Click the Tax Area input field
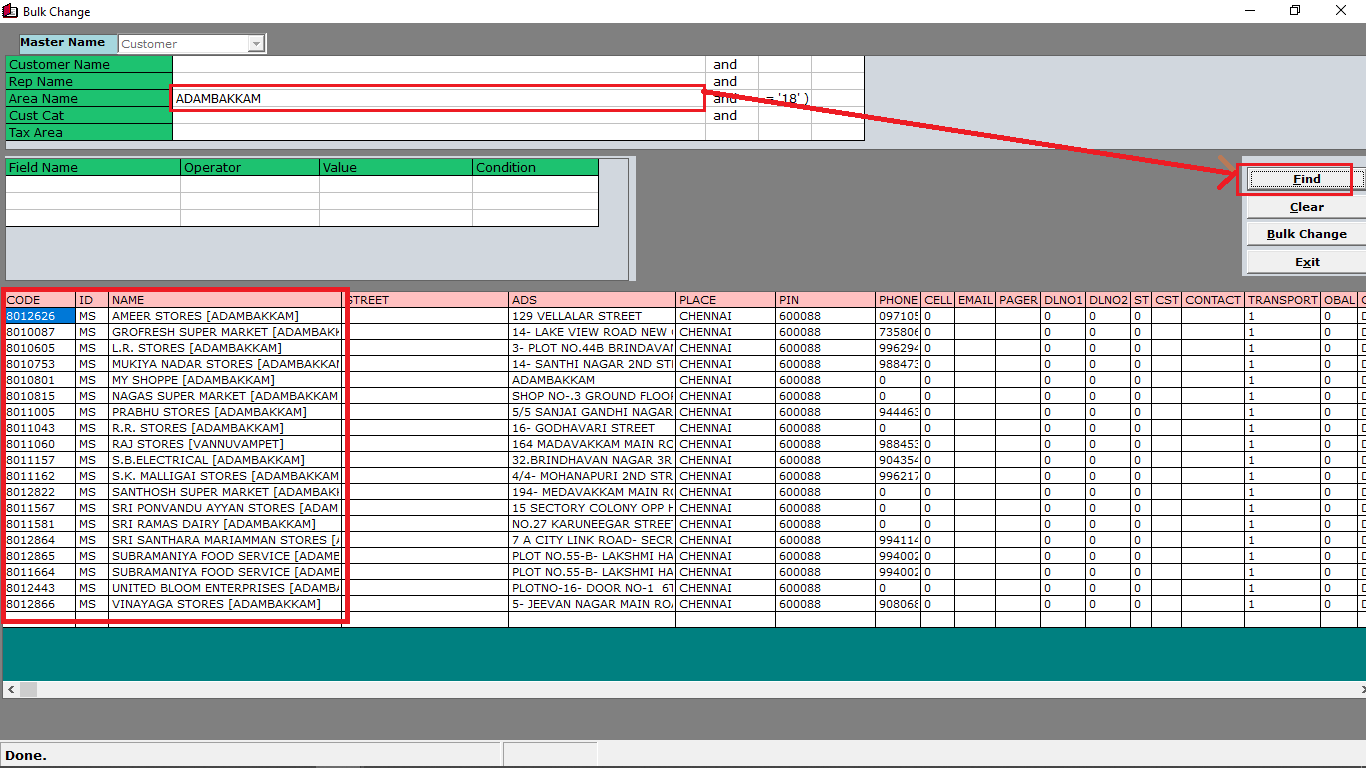Viewport: 1366px width, 768px height. coord(439,133)
